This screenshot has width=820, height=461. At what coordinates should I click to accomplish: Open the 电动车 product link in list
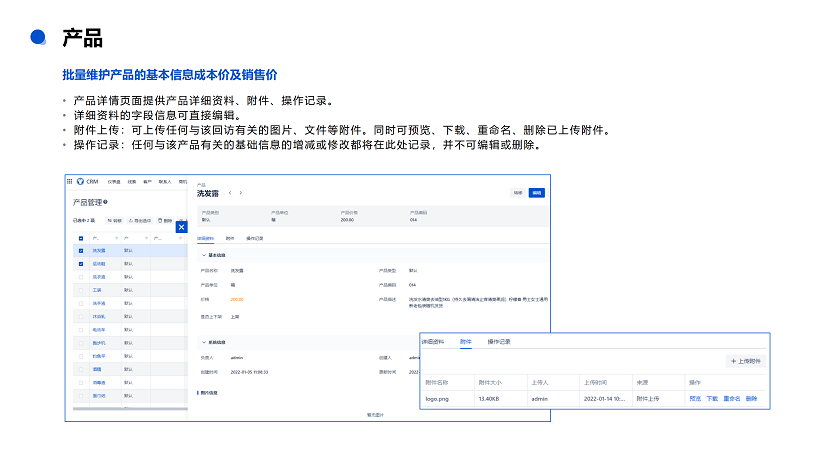(99, 330)
